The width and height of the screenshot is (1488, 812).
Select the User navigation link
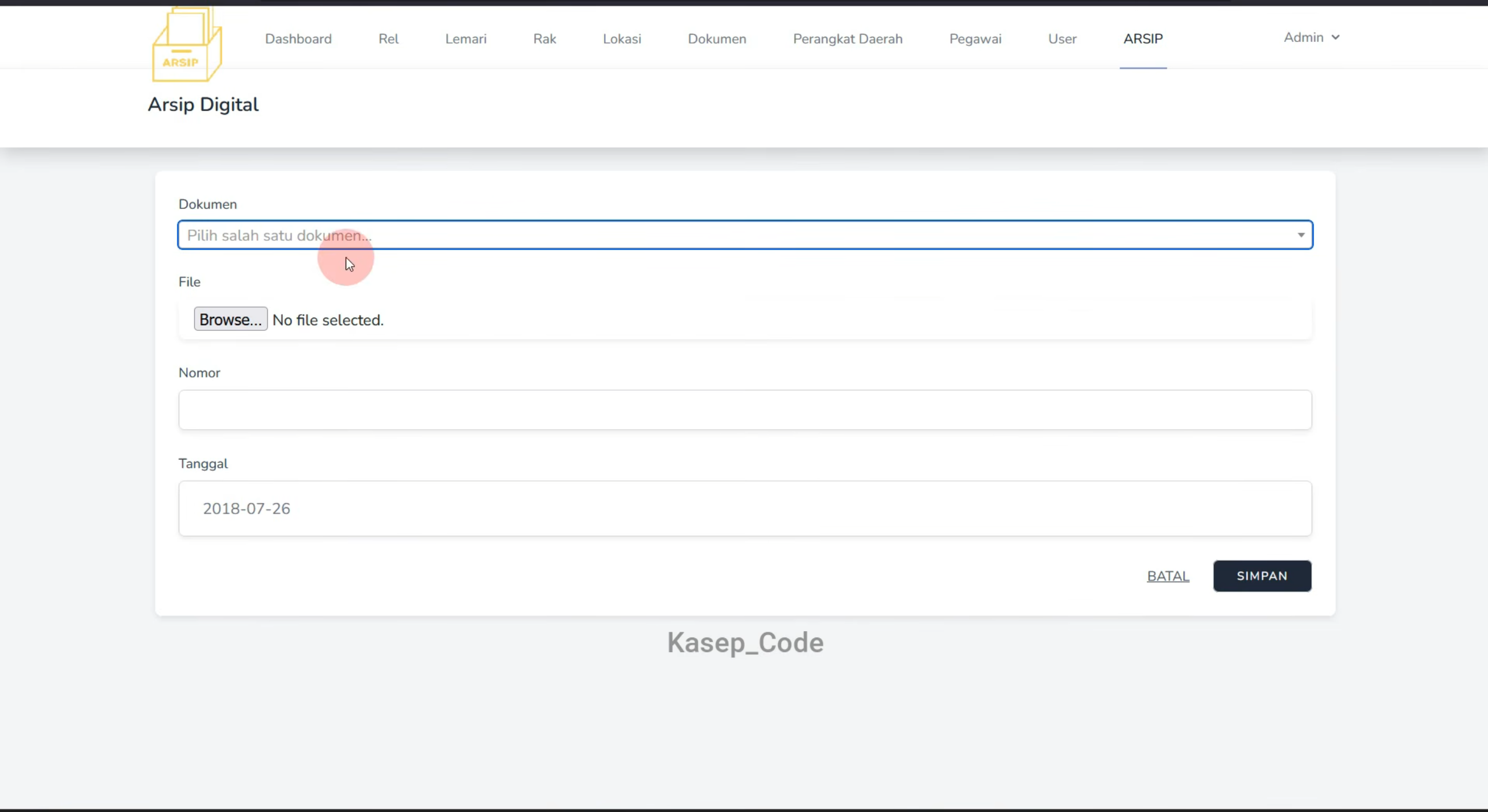coord(1062,39)
